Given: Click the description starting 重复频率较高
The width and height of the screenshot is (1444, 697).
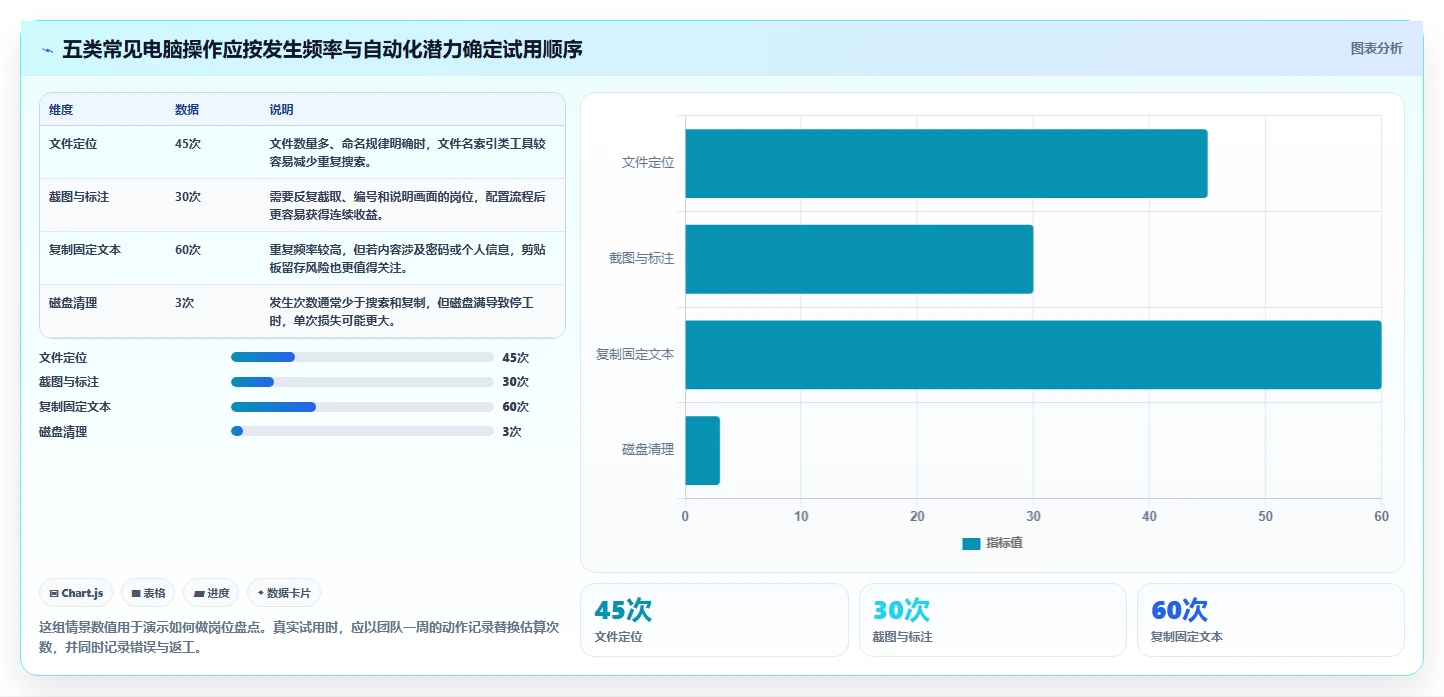Looking at the screenshot, I should (x=408, y=258).
